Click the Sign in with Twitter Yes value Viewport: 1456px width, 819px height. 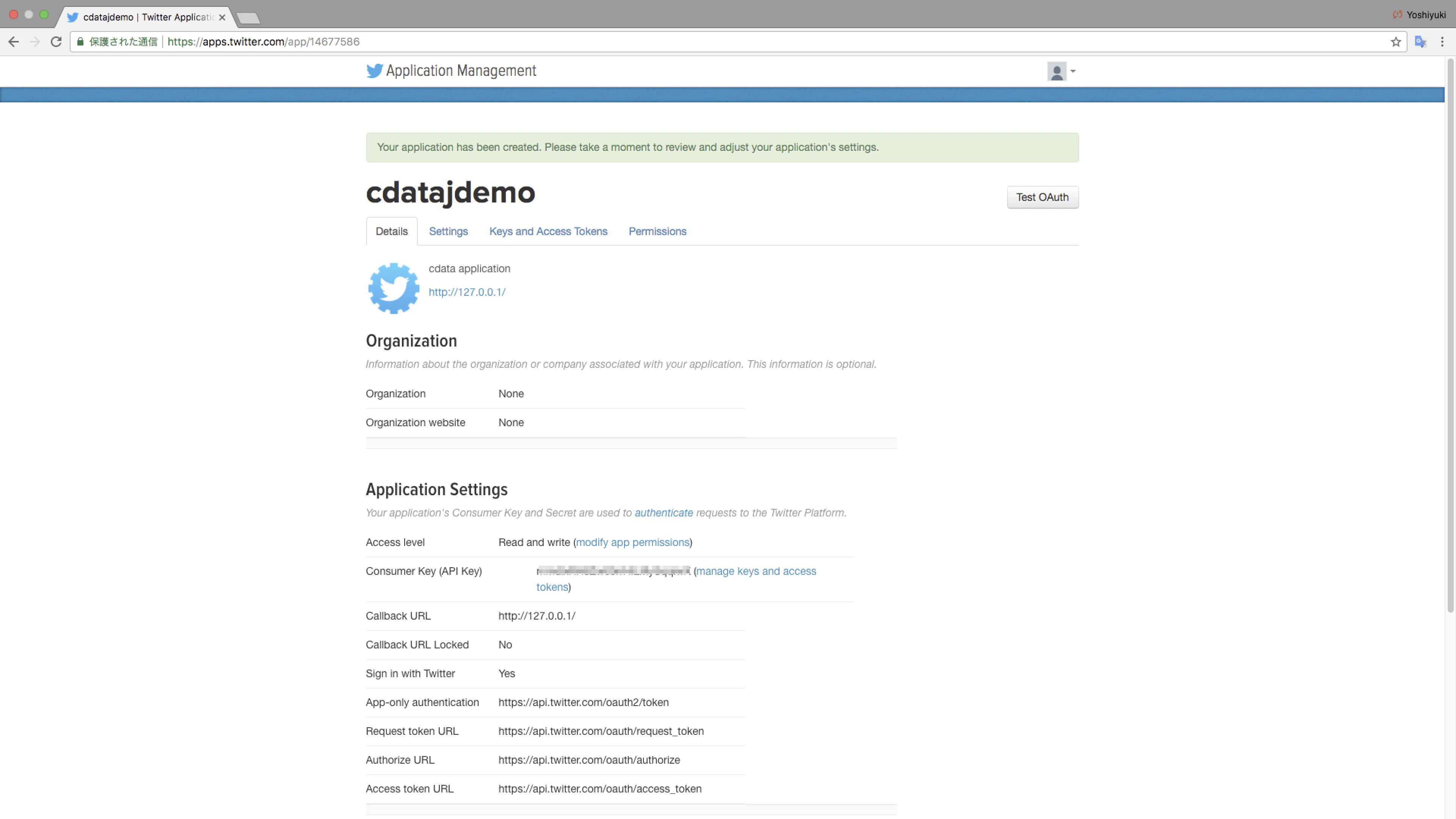507,674
